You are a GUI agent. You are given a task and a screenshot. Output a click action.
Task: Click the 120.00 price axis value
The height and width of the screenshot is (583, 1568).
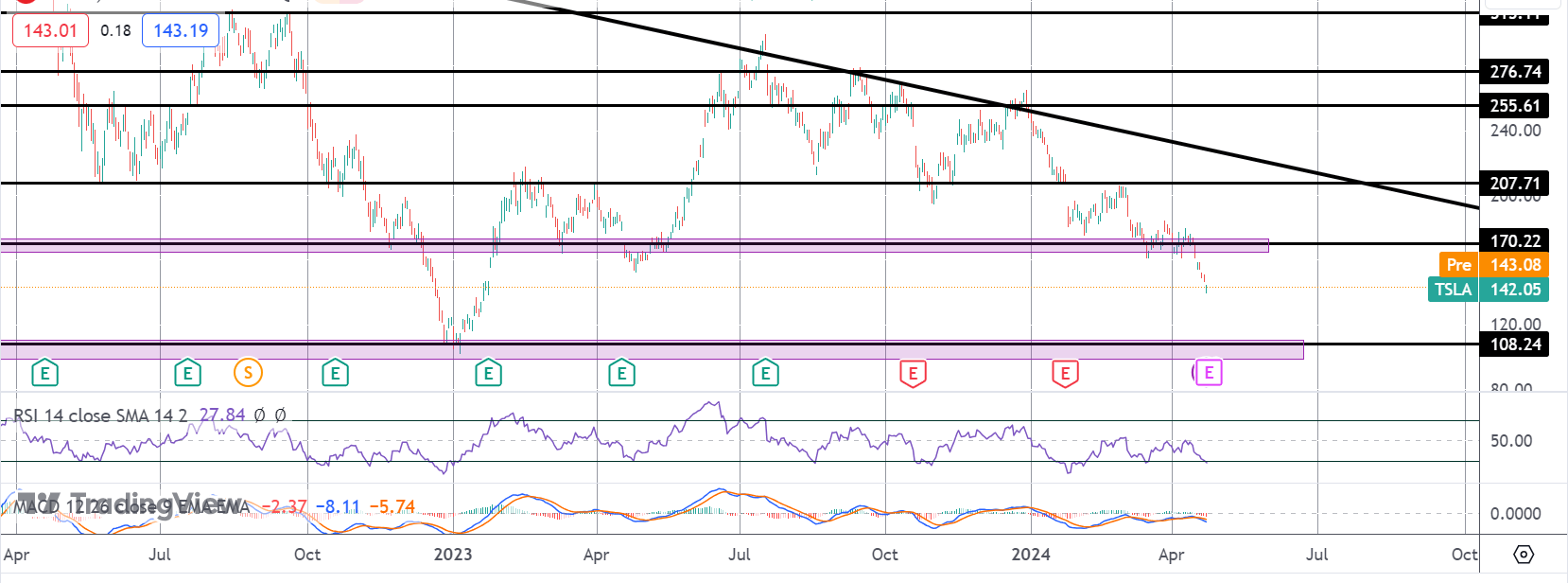(x=1515, y=325)
